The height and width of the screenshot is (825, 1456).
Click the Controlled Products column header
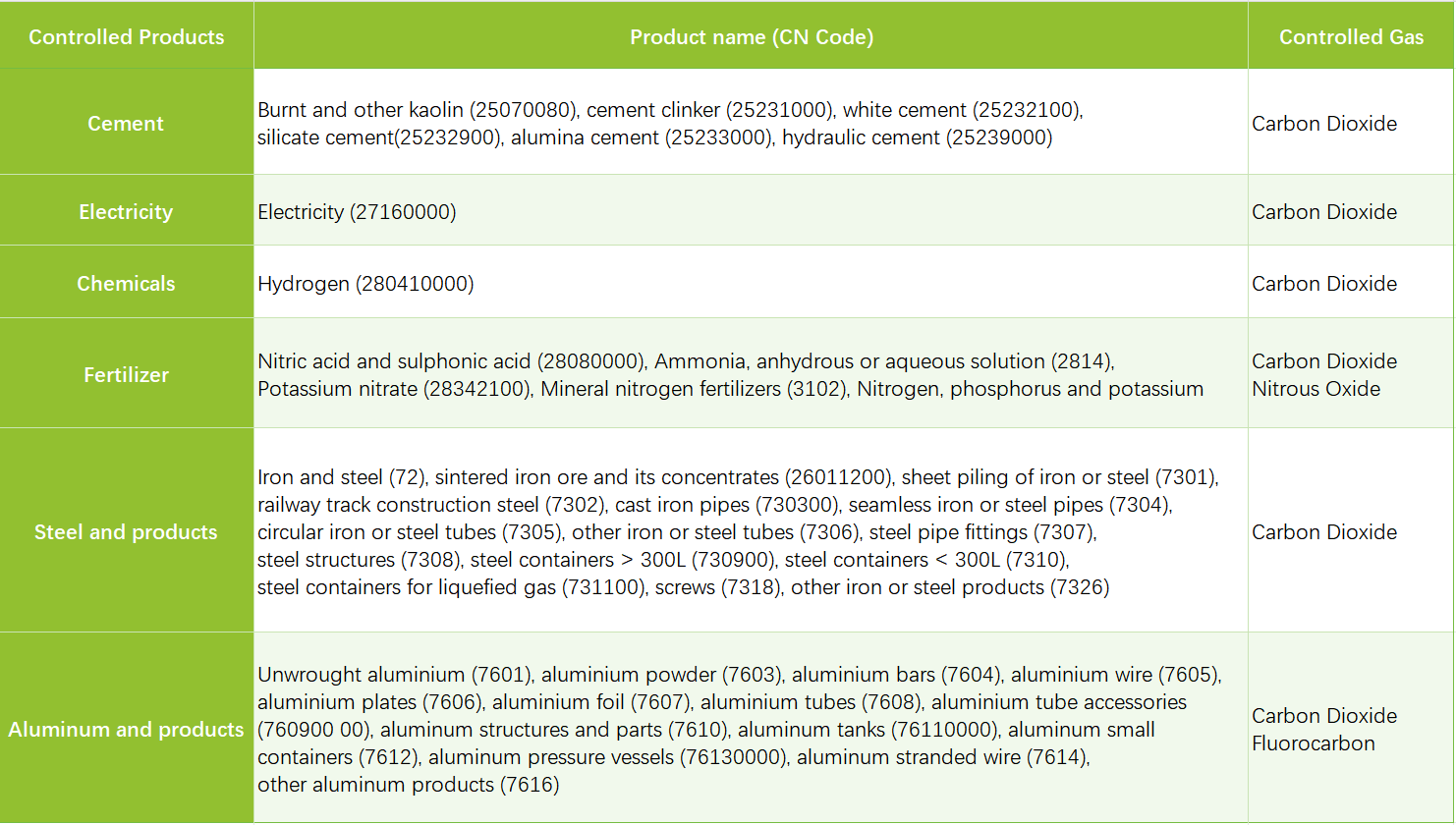[x=126, y=37]
